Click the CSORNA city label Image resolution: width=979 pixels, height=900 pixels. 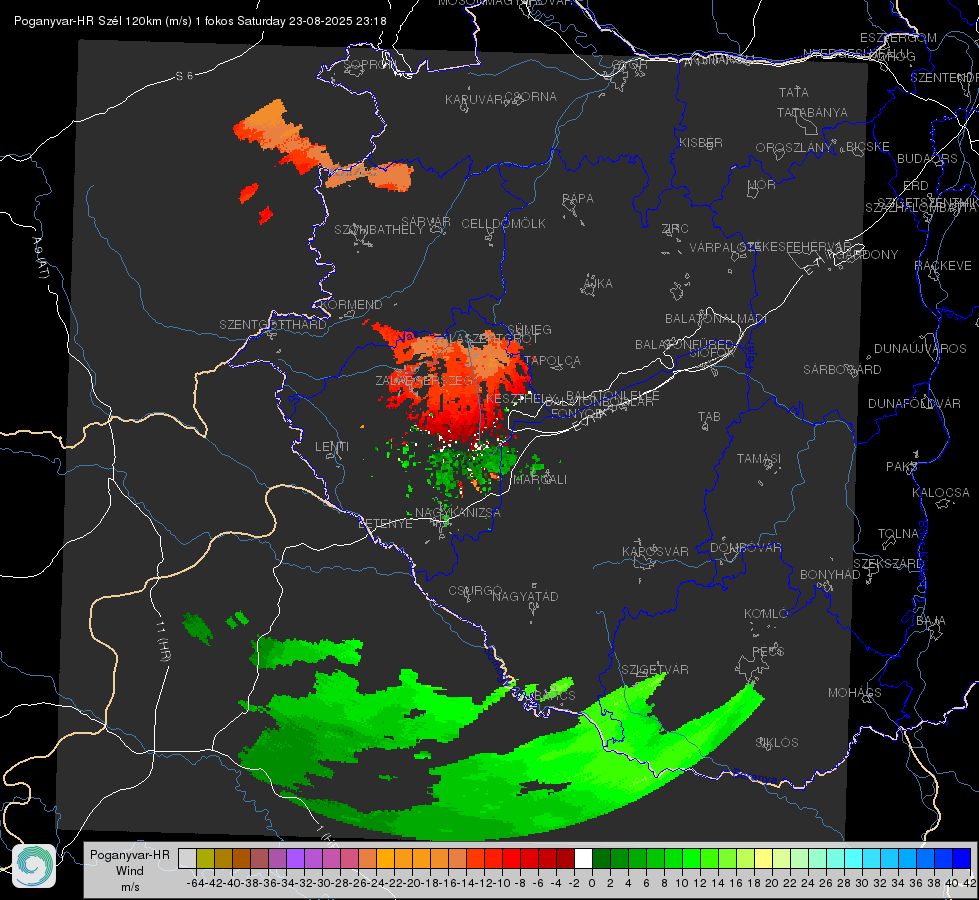point(531,97)
